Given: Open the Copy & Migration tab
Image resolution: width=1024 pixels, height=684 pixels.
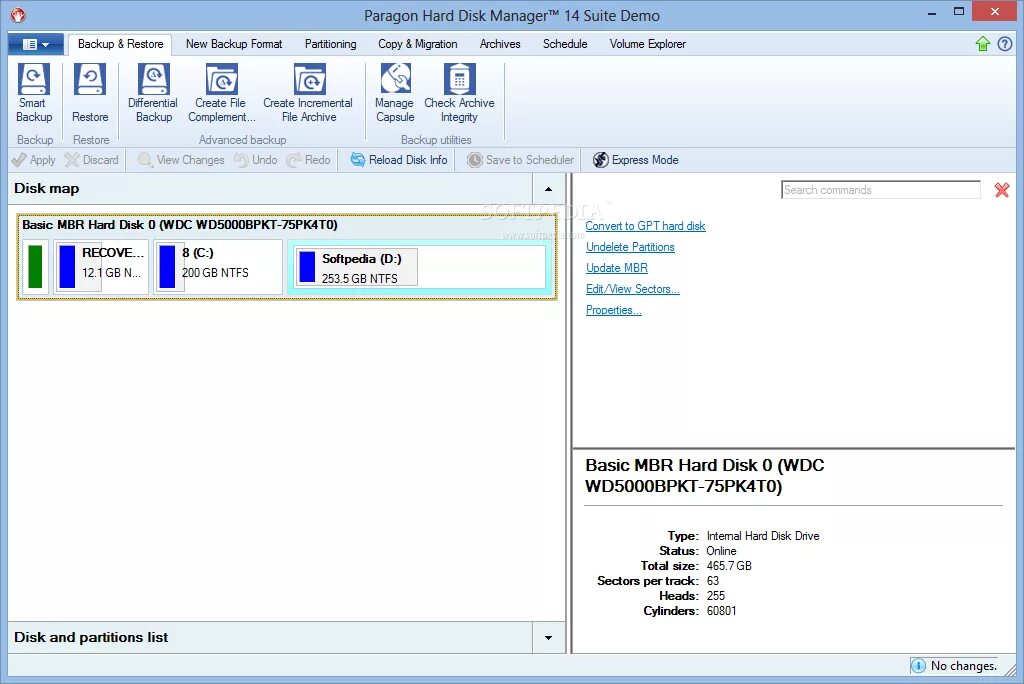Looking at the screenshot, I should (418, 44).
